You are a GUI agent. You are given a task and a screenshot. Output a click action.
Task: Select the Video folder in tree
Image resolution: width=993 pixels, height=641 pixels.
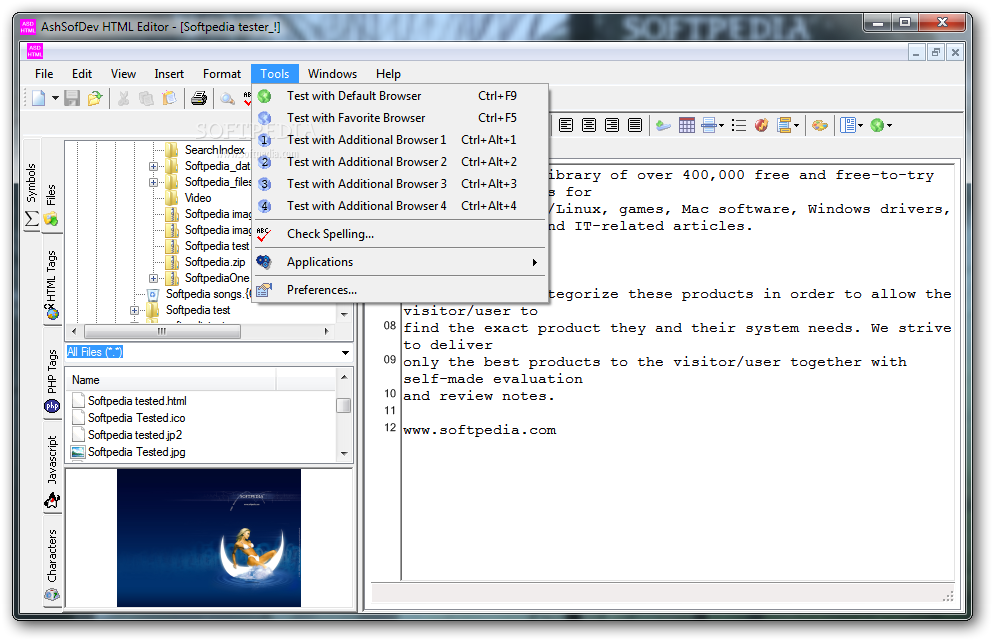click(x=198, y=198)
